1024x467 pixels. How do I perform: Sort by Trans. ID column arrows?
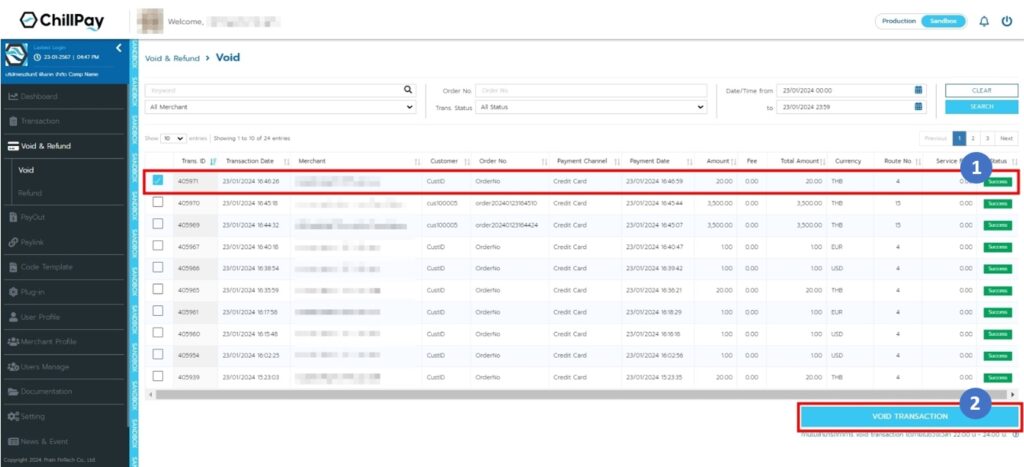pyautogui.click(x=213, y=161)
